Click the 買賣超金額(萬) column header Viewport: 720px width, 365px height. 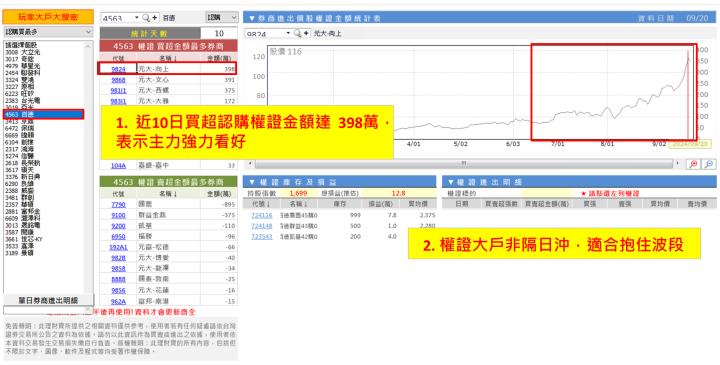[x=547, y=203]
